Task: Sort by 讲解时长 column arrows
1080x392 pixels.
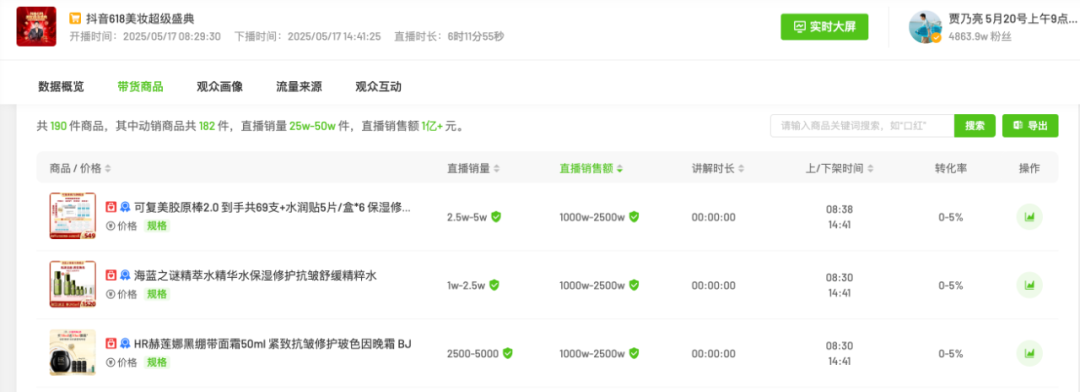Action: click(x=740, y=169)
